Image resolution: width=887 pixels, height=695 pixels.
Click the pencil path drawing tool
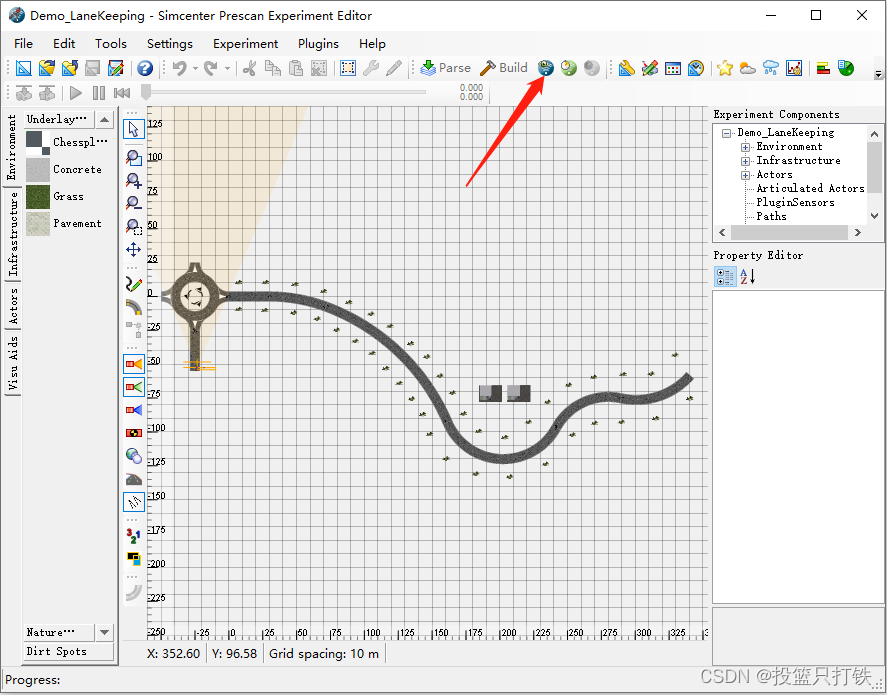(134, 284)
